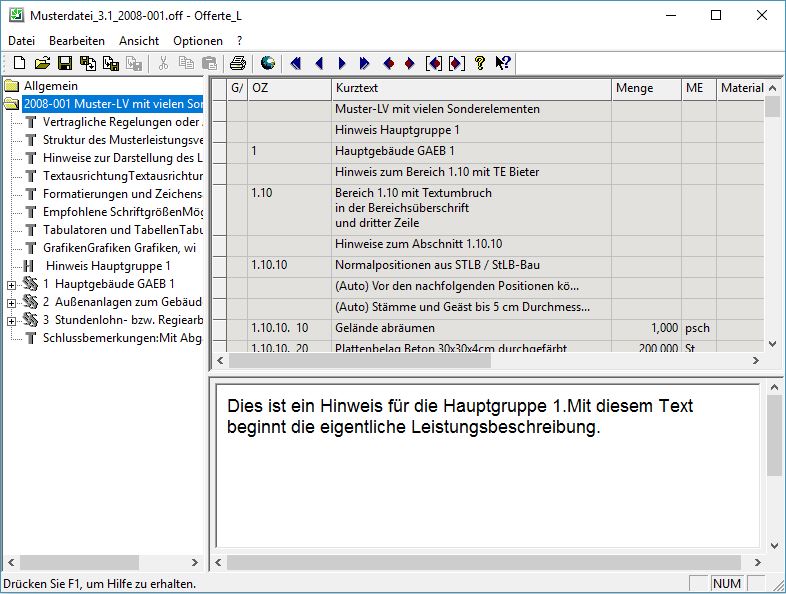
Task: Click the OZ column header
Action: click(289, 88)
